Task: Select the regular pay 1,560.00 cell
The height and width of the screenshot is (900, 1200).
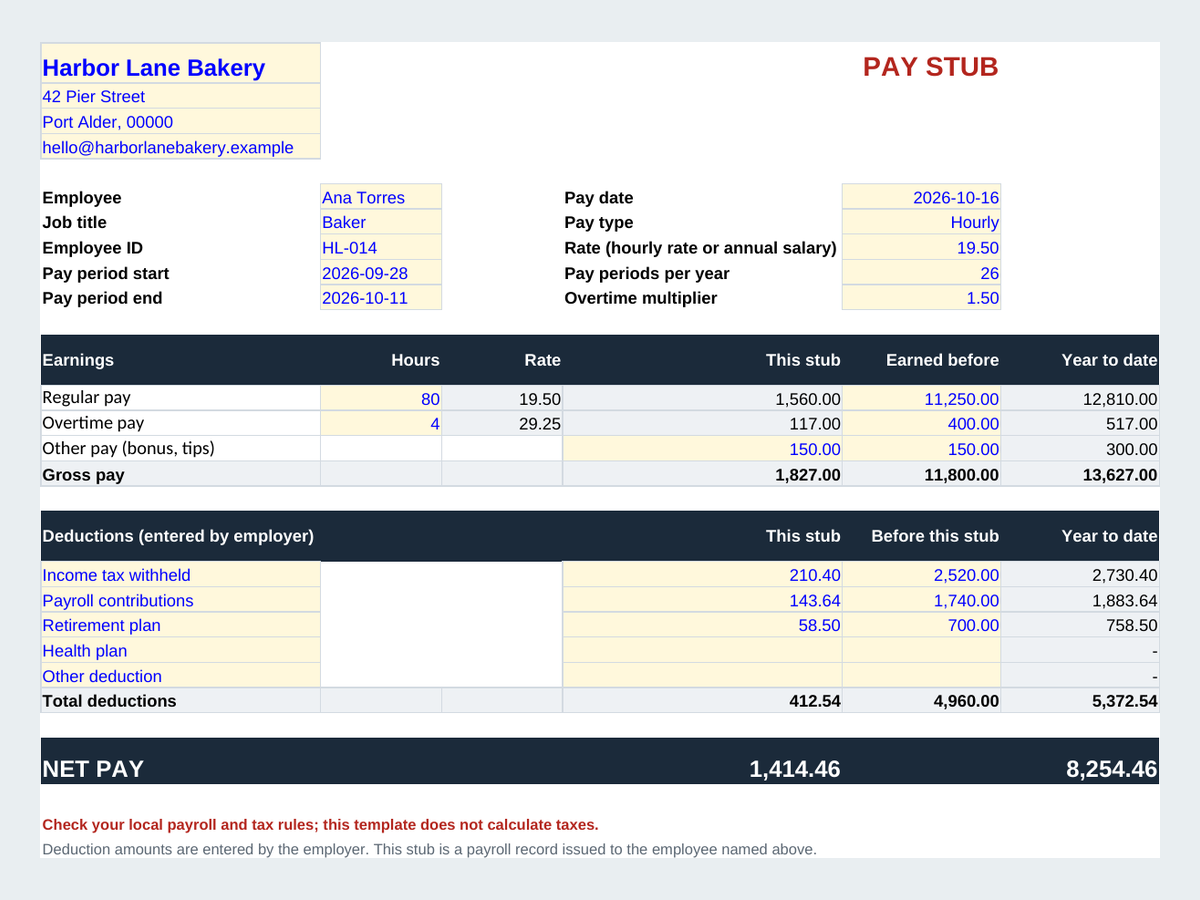Action: 702,398
